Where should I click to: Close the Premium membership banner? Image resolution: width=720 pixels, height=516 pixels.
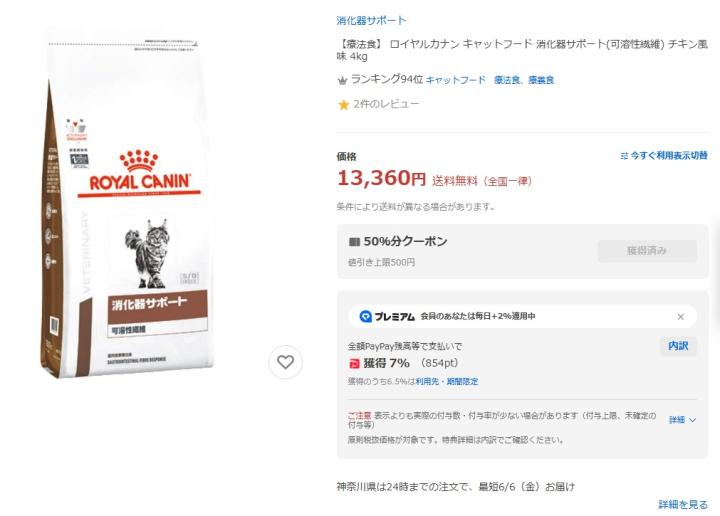pos(681,317)
